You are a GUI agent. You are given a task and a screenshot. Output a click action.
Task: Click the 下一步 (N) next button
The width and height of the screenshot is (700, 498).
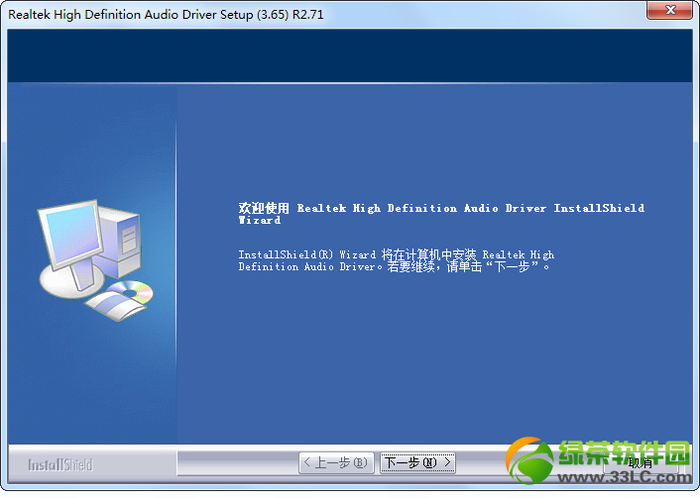(418, 463)
